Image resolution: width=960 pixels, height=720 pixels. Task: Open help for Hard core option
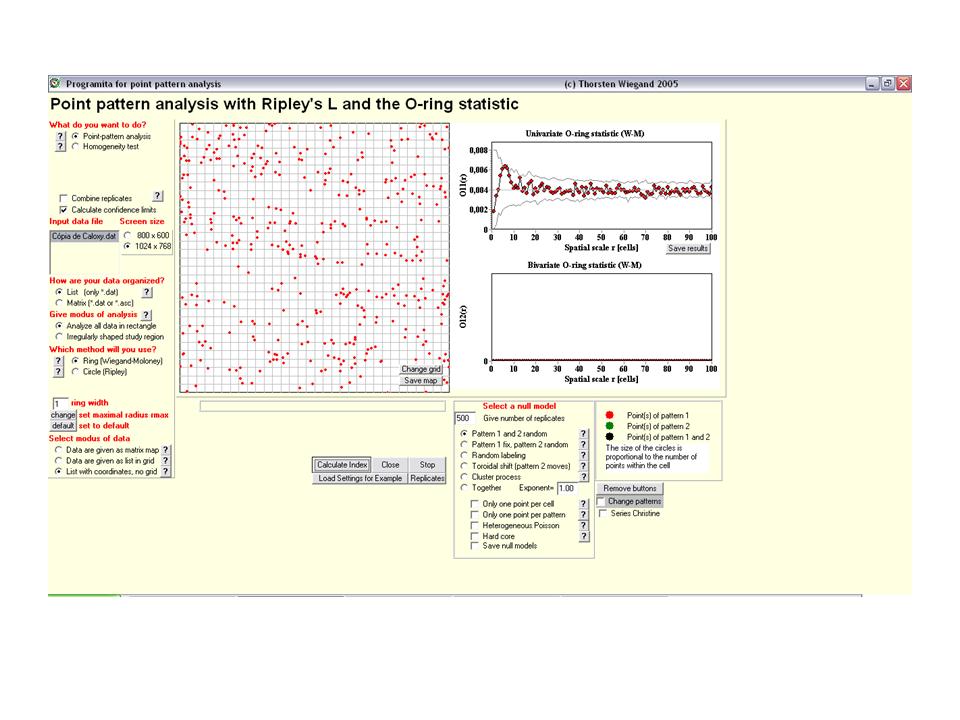tap(583, 536)
